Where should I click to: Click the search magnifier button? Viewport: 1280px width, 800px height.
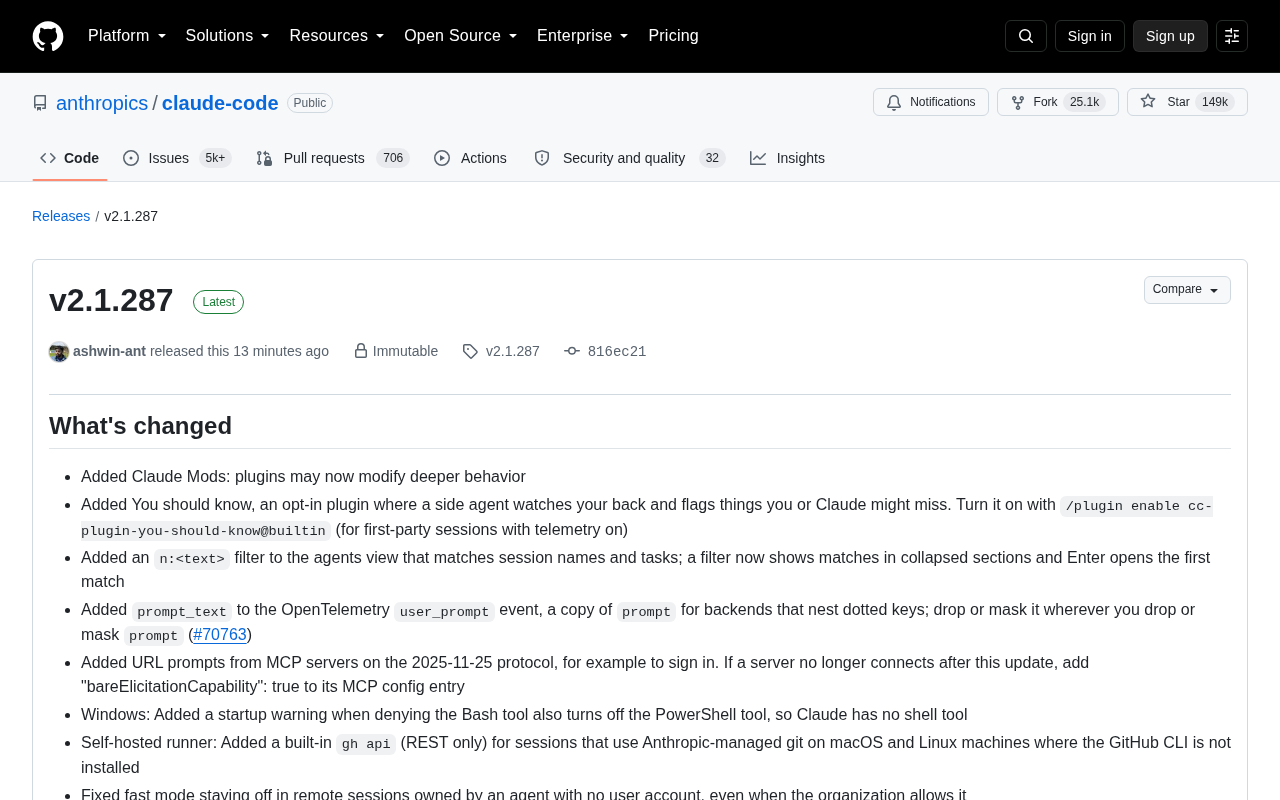click(1026, 36)
